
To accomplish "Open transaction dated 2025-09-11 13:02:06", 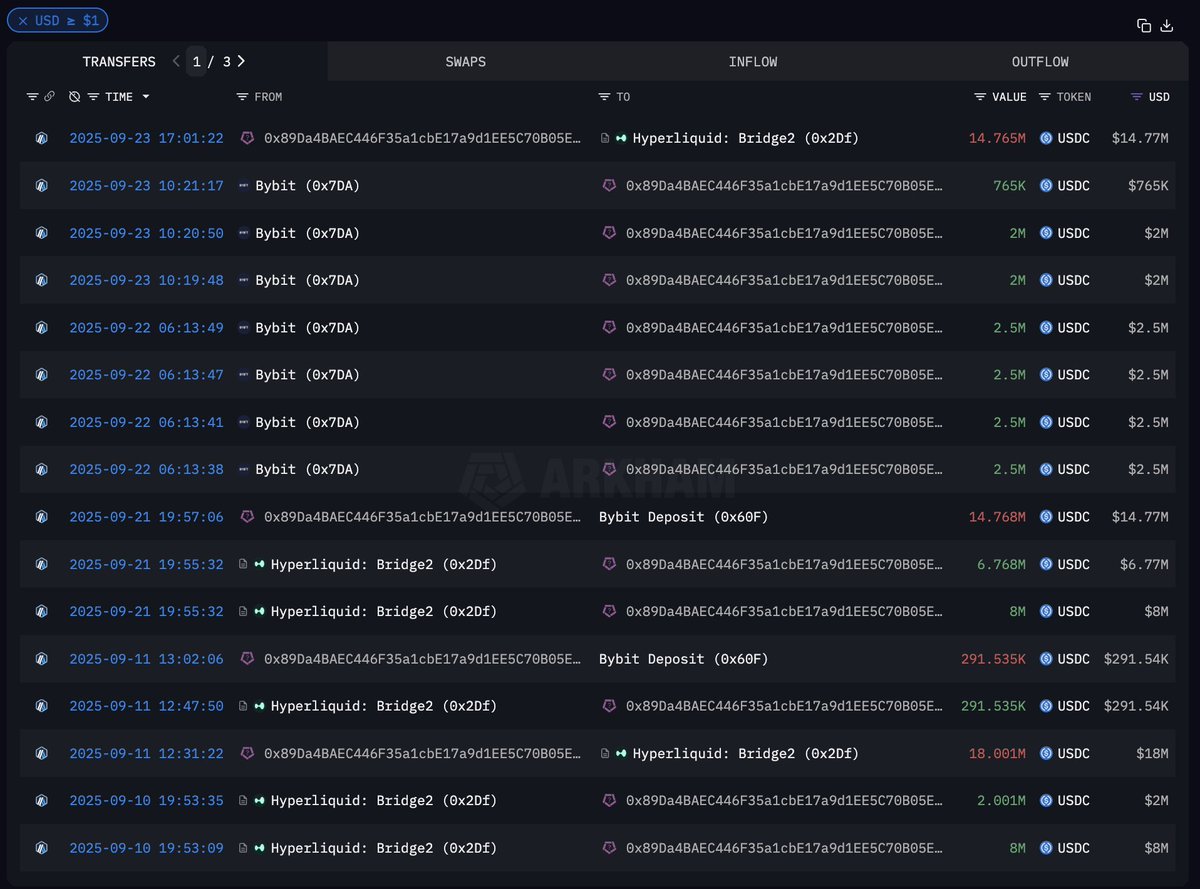I will (x=146, y=659).
